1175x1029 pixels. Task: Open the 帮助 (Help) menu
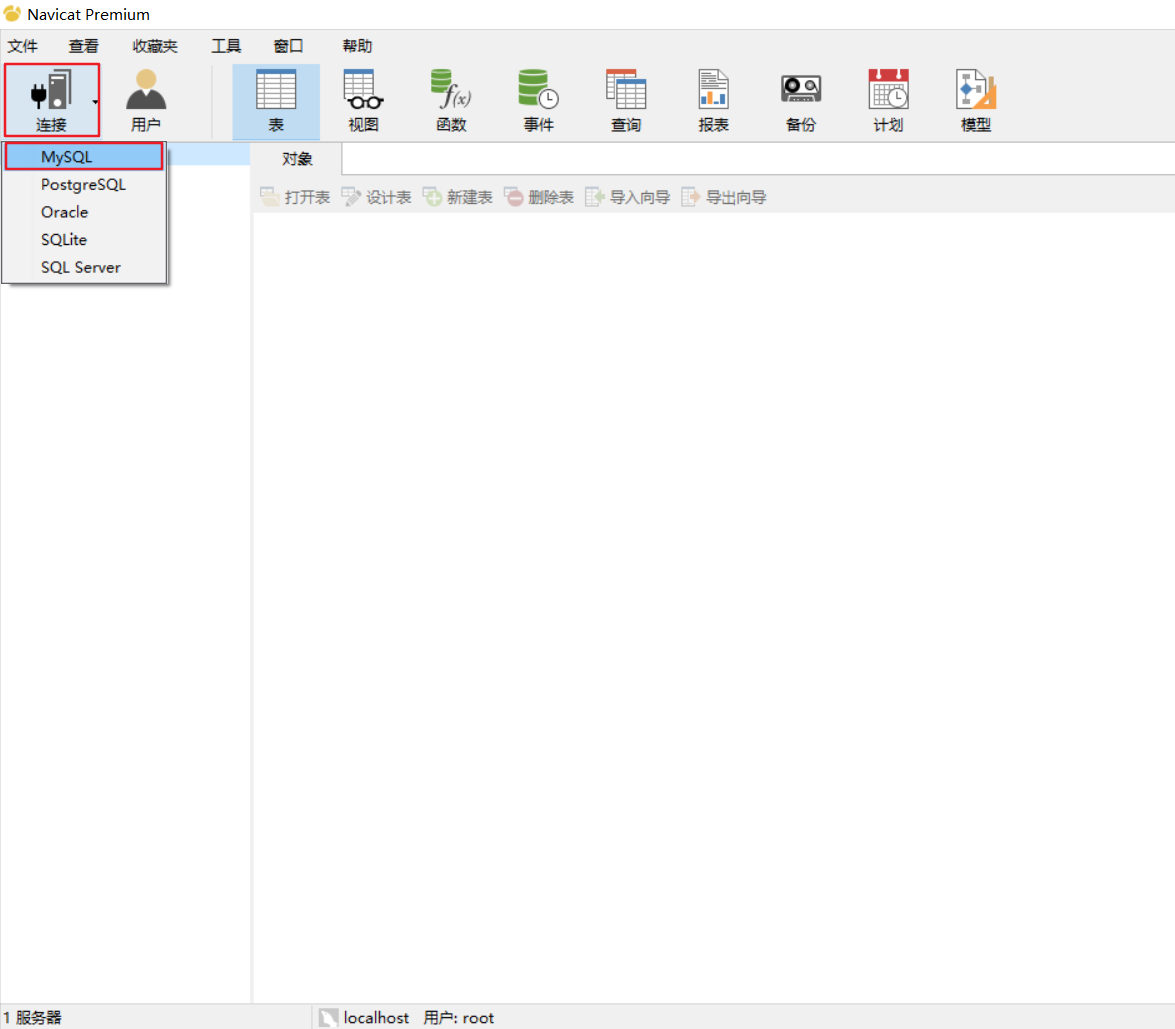(357, 46)
